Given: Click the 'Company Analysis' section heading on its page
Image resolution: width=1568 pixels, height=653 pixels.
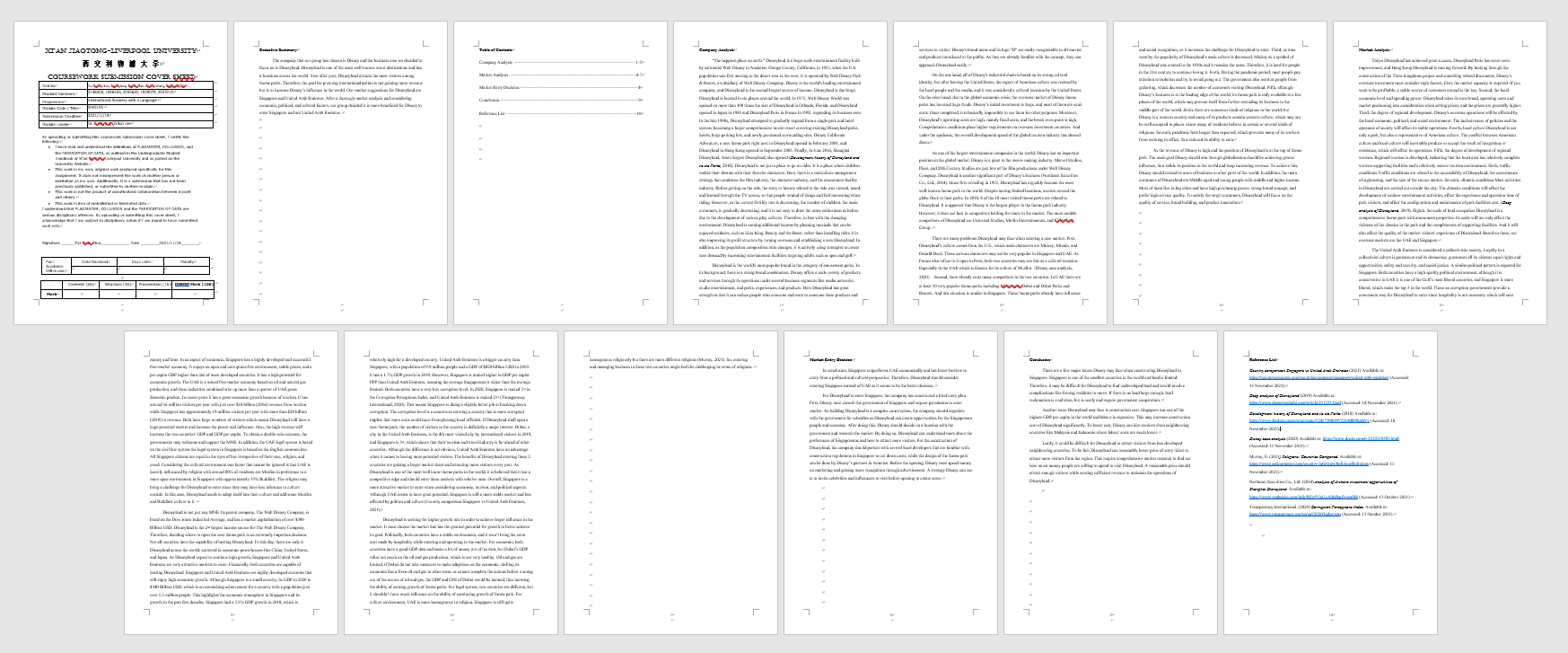Looking at the screenshot, I should coord(716,49).
